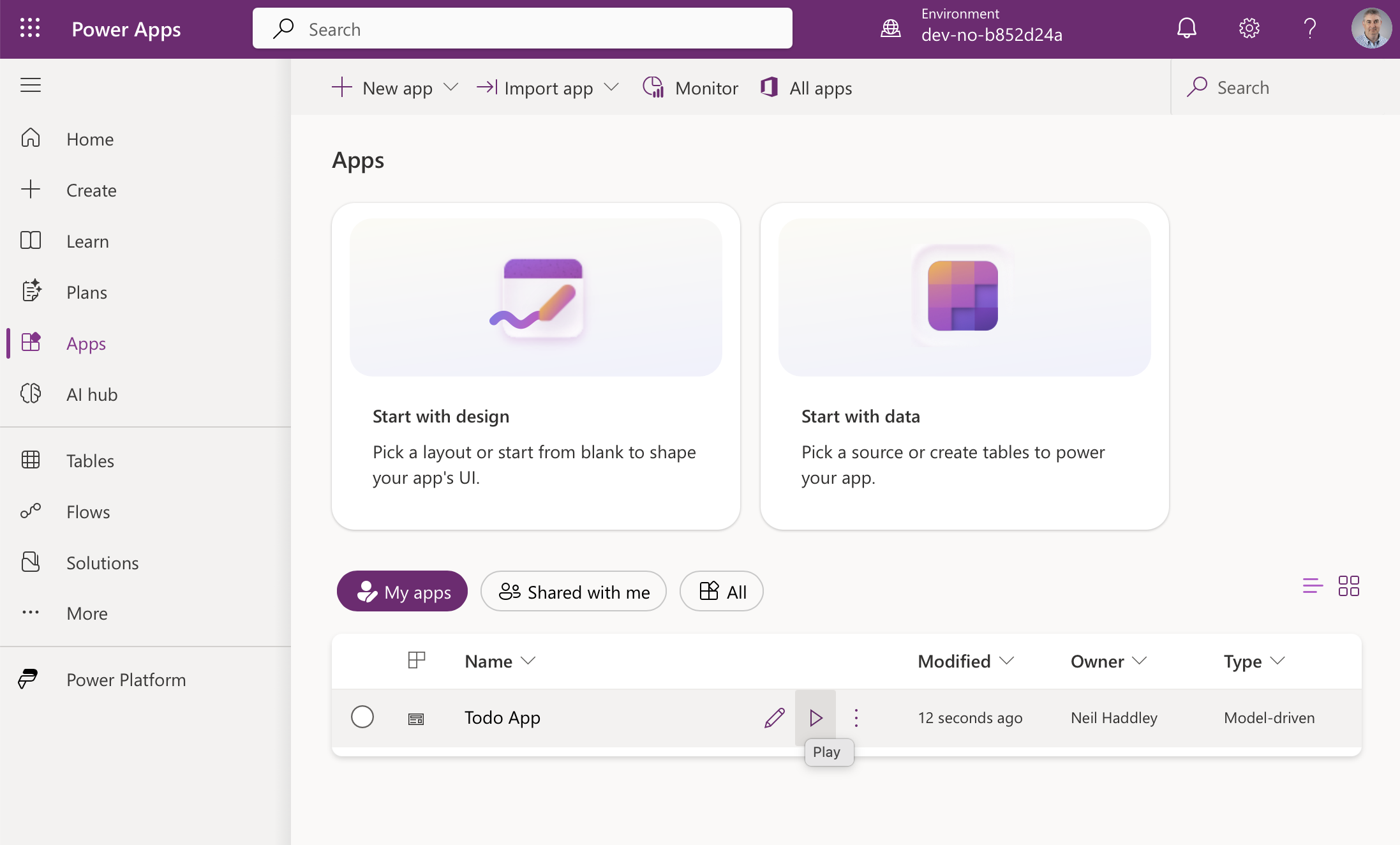Open Power Platform in the sidebar
Screen dimensions: 1400x845
coord(145,680)
